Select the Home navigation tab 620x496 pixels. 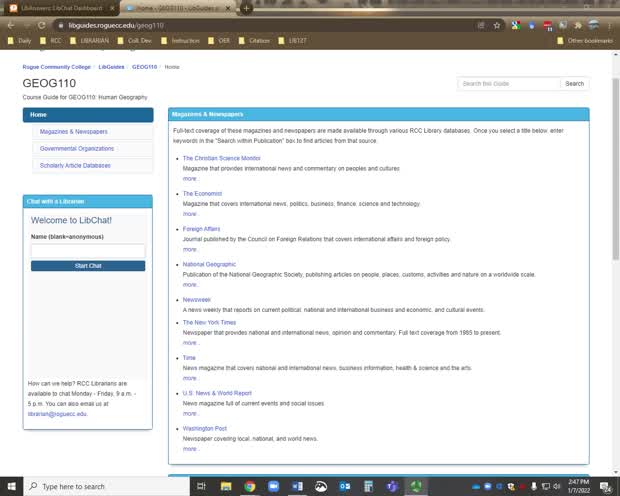[x=88, y=115]
